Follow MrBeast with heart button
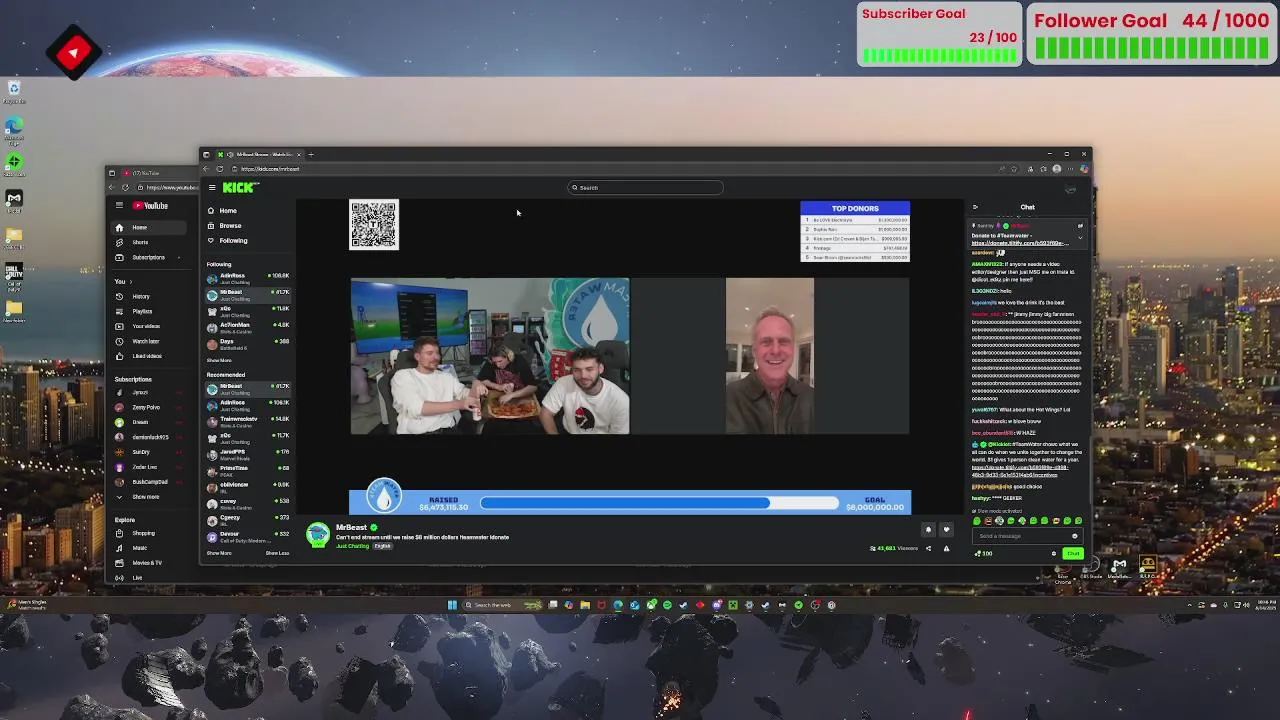The image size is (1280, 720). coord(946,530)
